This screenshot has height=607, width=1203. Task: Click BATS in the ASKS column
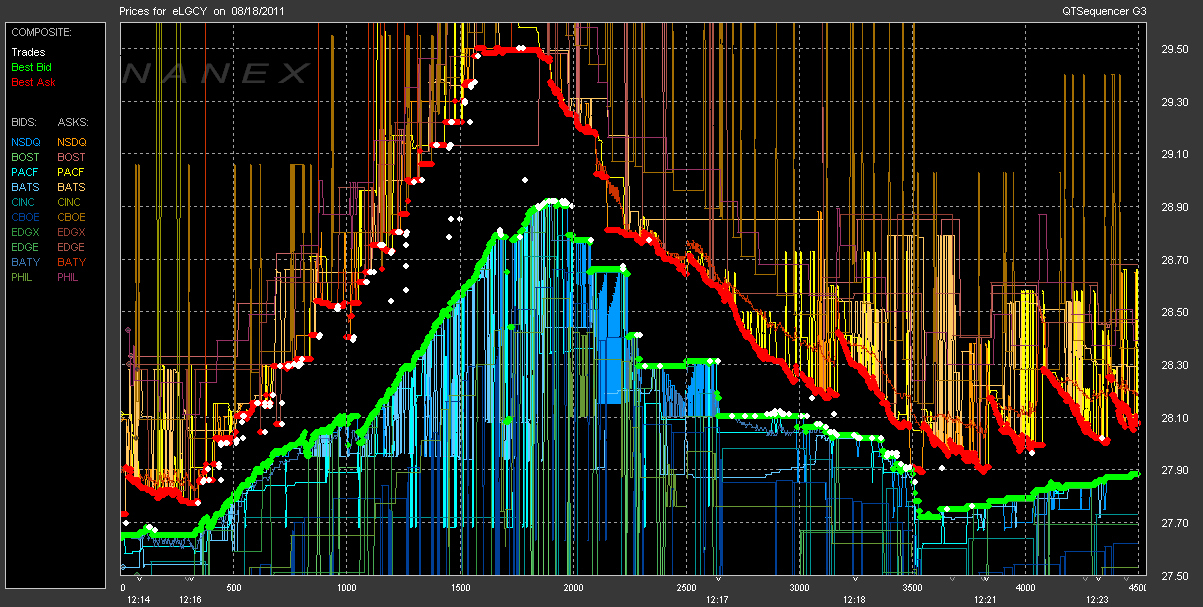point(72,187)
